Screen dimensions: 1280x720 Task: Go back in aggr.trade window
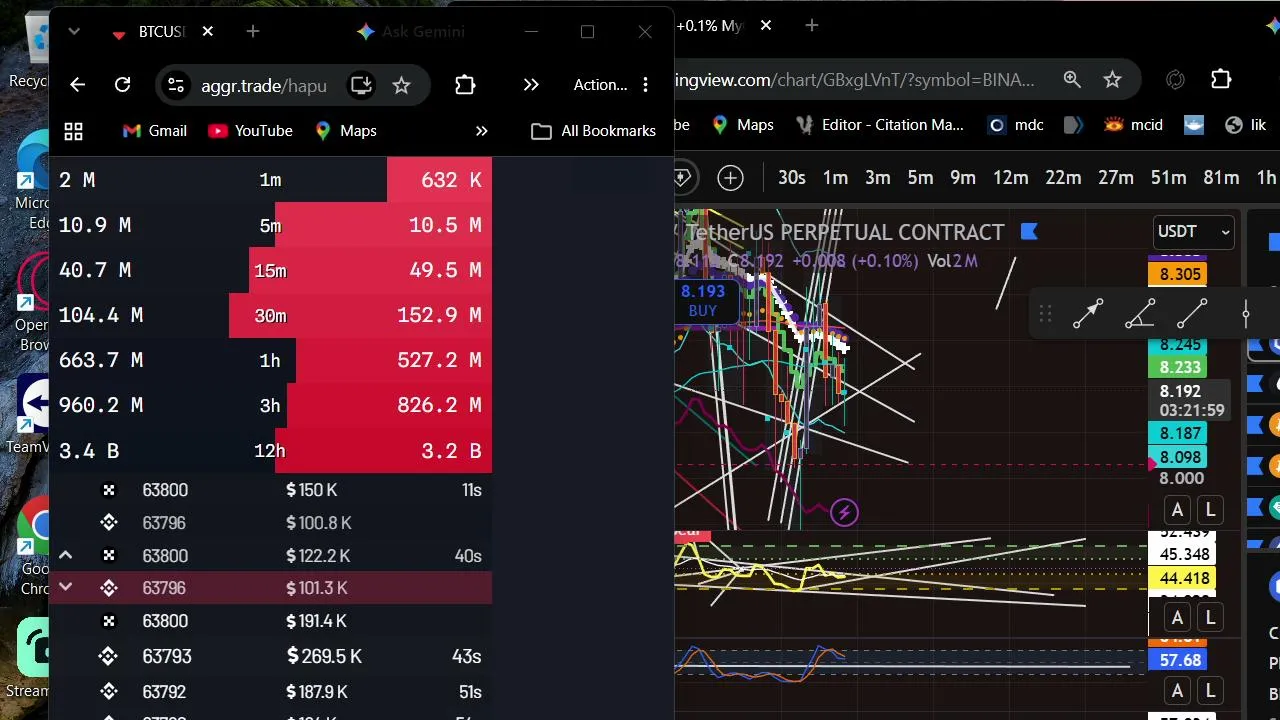(x=77, y=85)
